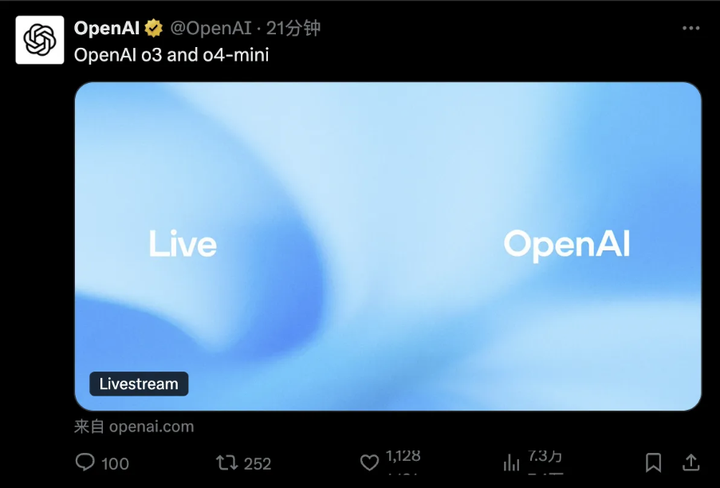Open the OpenAI display name link
The width and height of the screenshot is (720, 488).
[x=107, y=28]
